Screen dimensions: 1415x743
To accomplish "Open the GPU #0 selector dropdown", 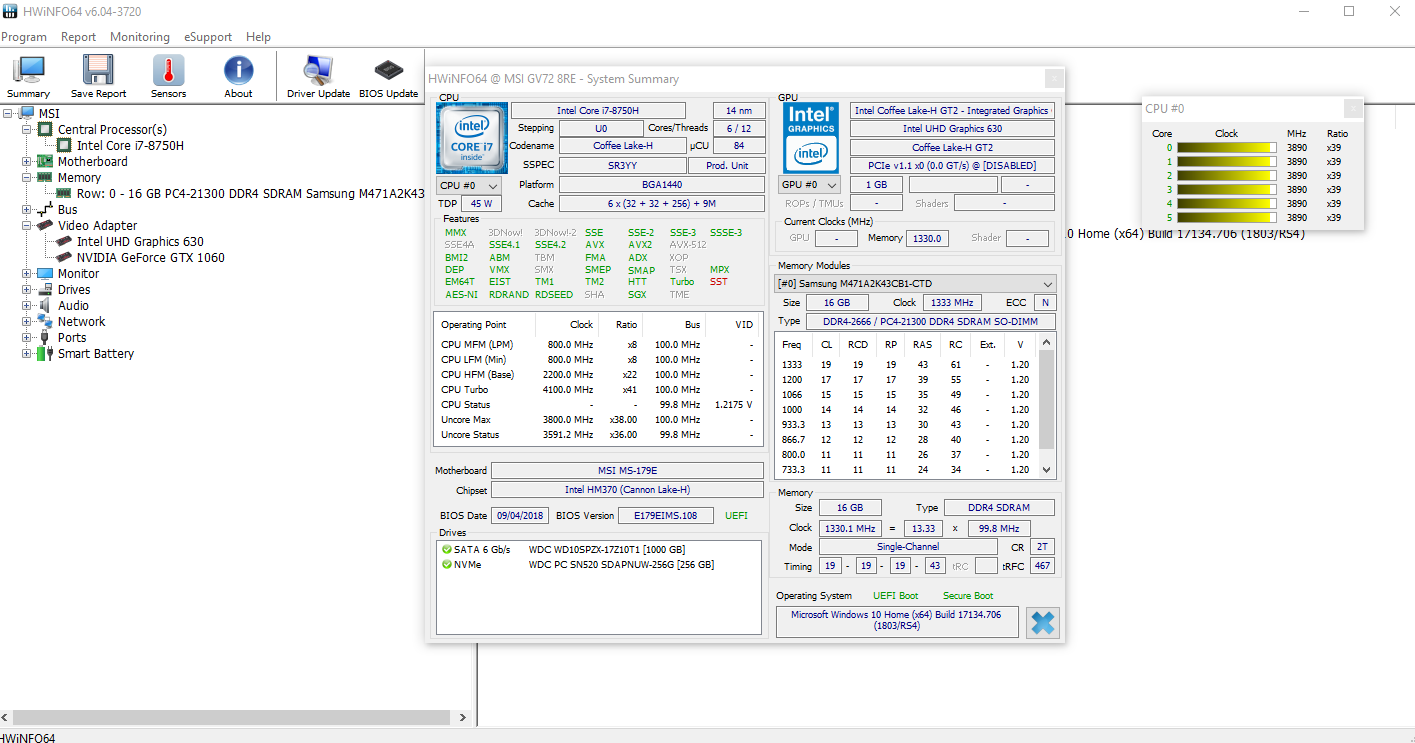I will coord(811,185).
